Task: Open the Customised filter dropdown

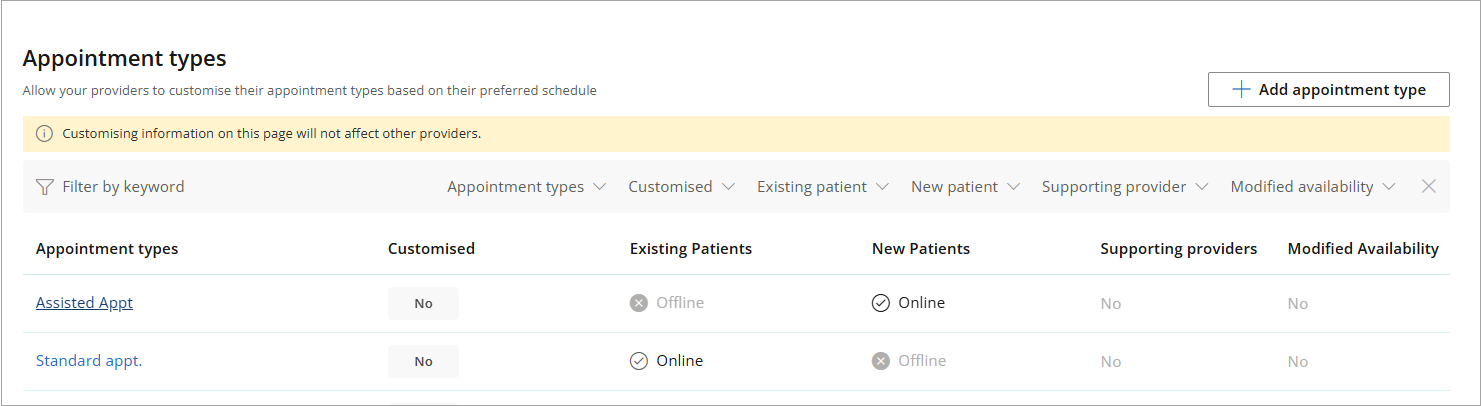Action: (x=682, y=187)
